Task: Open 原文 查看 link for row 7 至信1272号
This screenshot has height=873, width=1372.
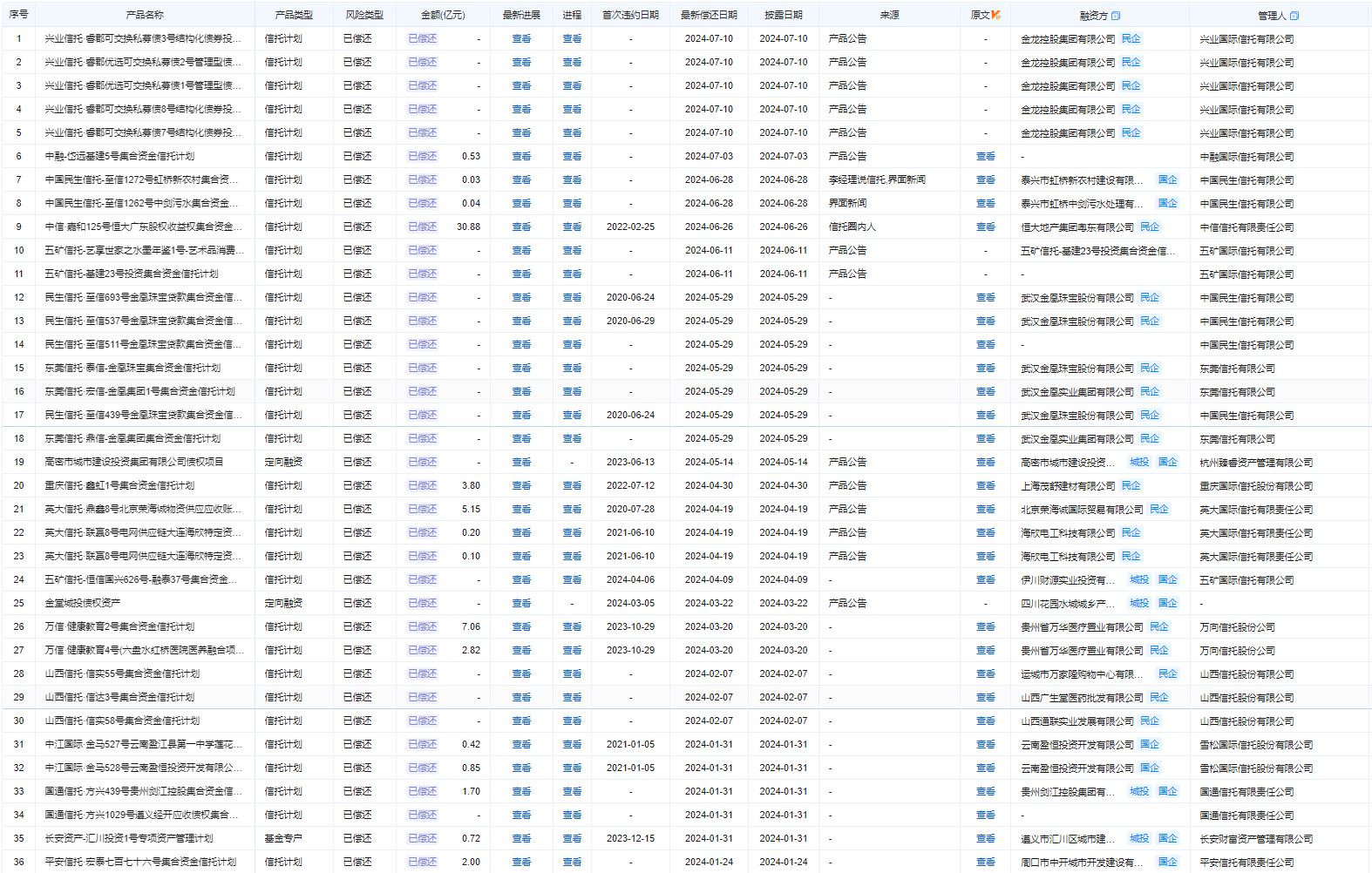Action: [986, 180]
